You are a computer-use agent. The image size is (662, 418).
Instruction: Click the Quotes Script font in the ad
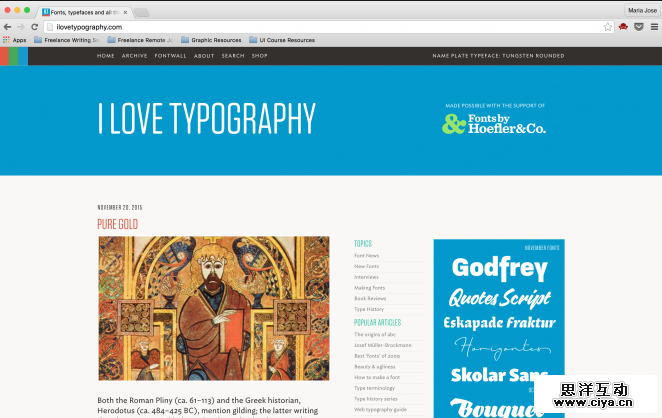(x=500, y=298)
